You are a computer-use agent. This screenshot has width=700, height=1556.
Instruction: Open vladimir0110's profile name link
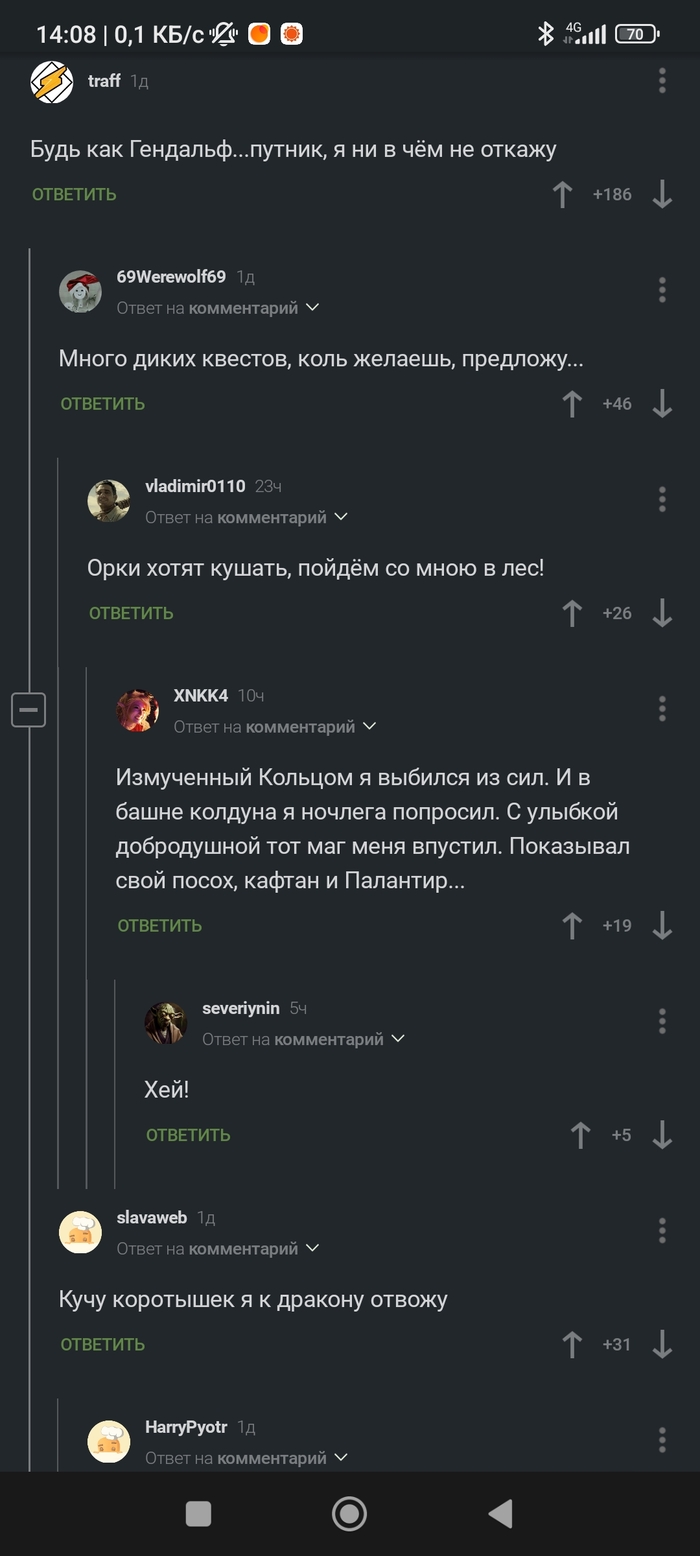[x=195, y=486]
